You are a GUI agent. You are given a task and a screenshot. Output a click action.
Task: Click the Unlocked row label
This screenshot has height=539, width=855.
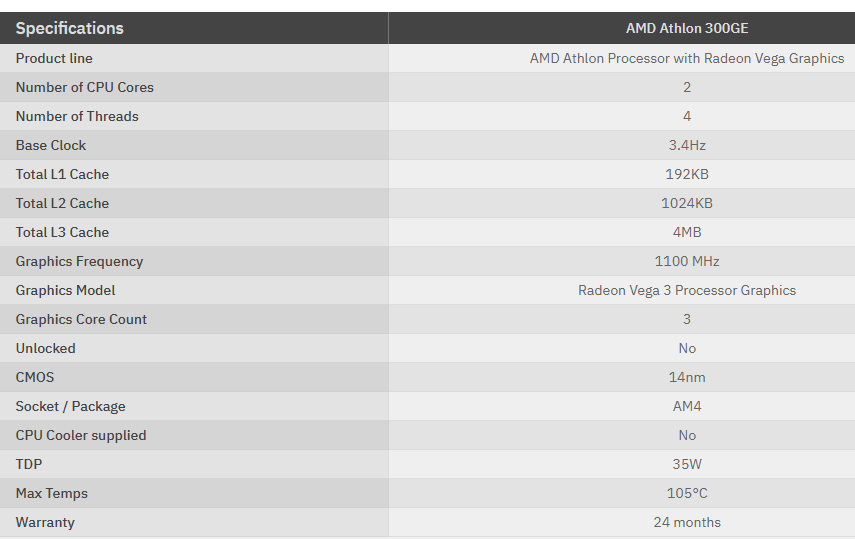[x=46, y=348]
